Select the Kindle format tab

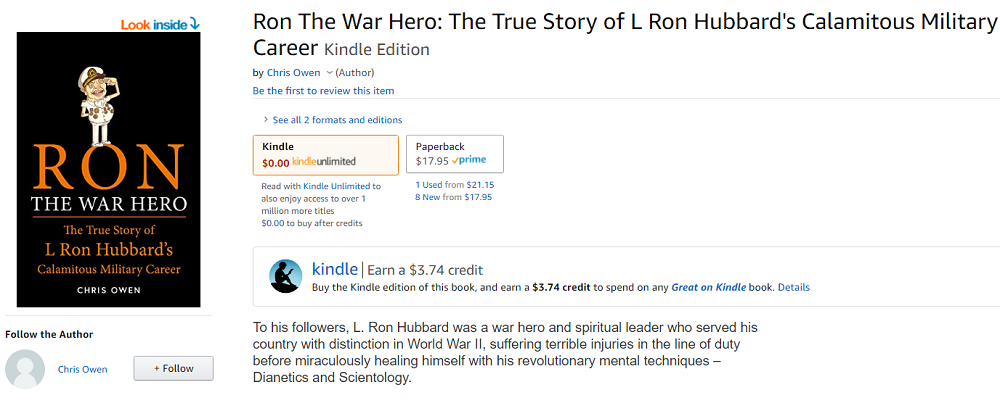point(326,154)
